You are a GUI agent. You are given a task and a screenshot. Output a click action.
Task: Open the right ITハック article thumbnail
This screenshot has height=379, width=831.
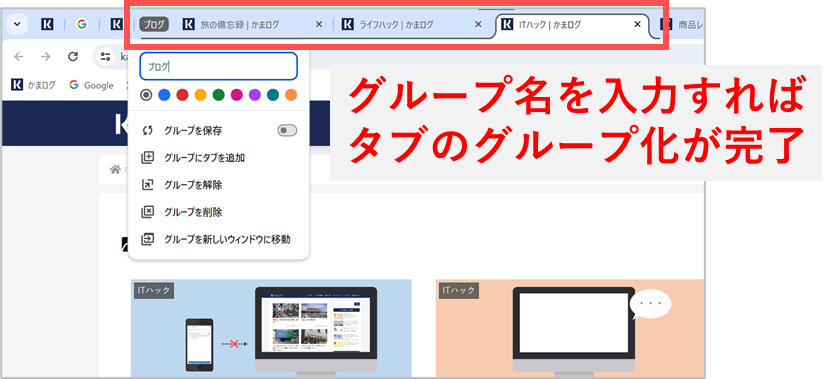pyautogui.click(x=570, y=328)
